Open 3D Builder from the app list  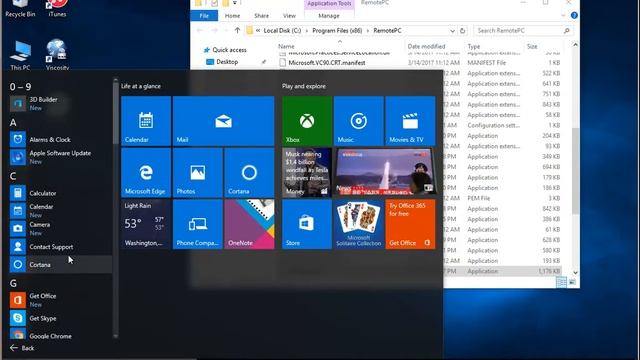pyautogui.click(x=60, y=104)
